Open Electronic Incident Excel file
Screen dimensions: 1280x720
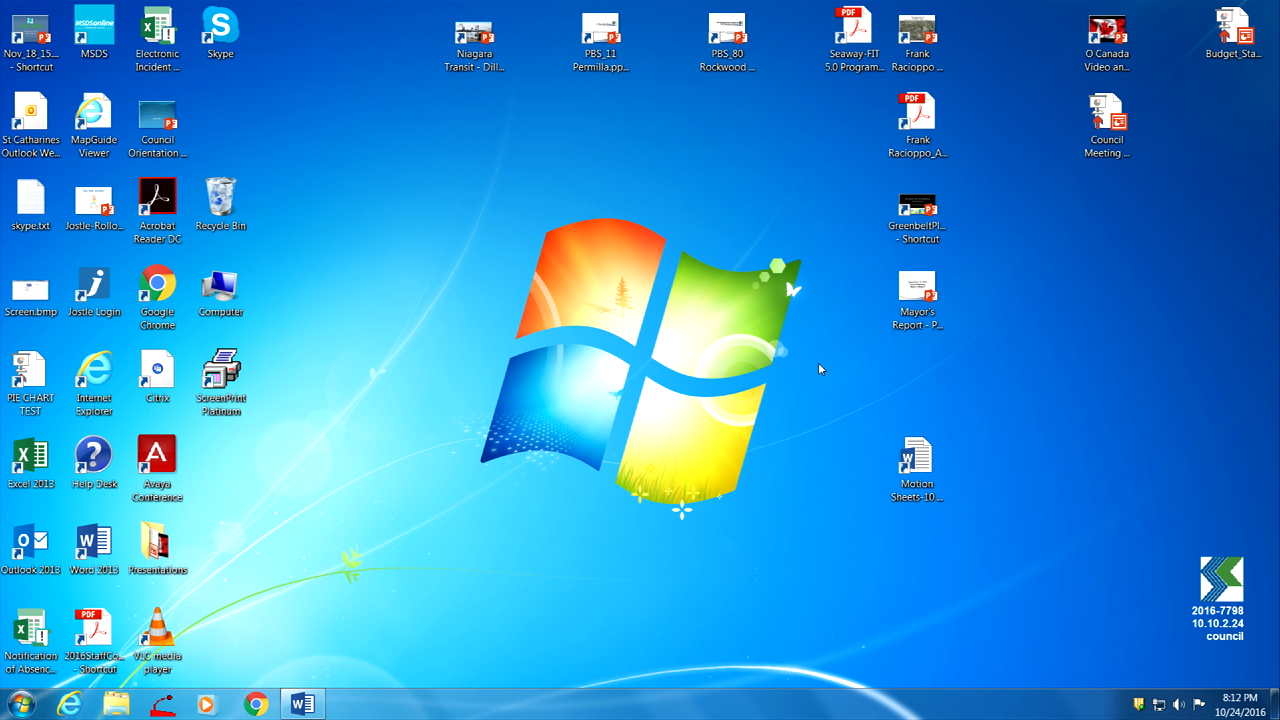pyautogui.click(x=157, y=40)
